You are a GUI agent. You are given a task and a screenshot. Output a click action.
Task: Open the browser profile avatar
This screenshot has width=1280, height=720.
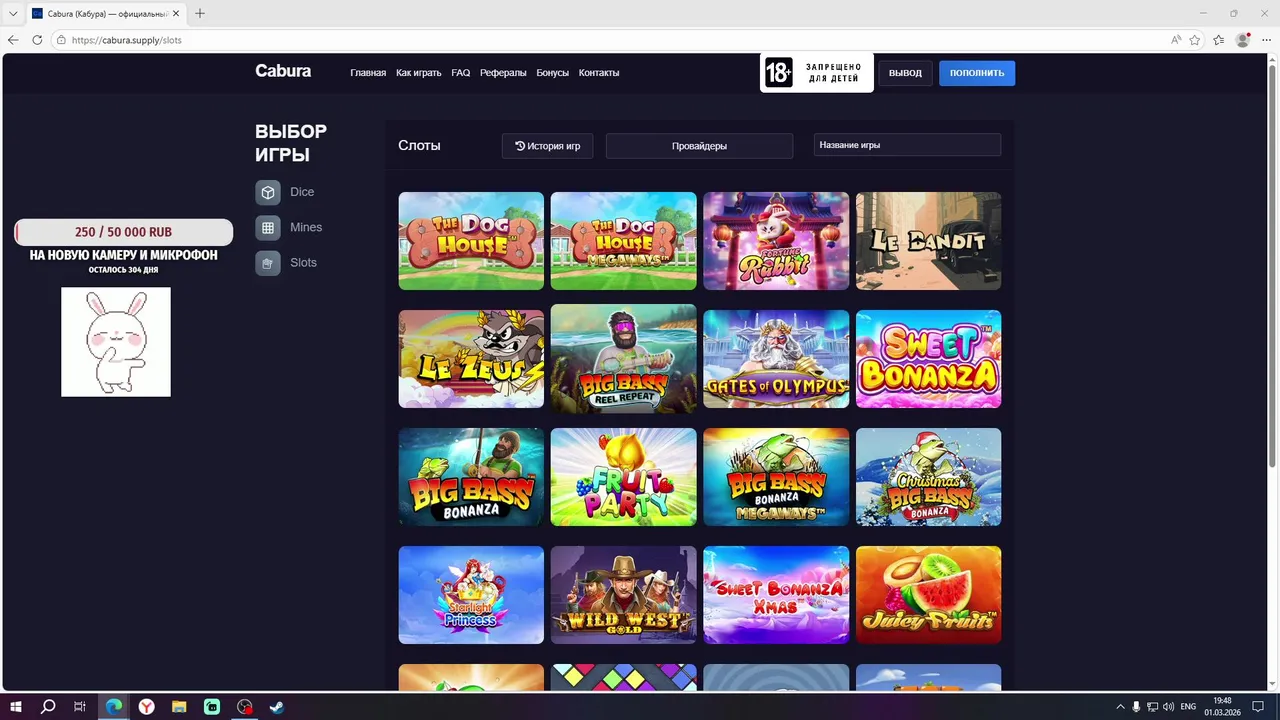pos(1243,40)
